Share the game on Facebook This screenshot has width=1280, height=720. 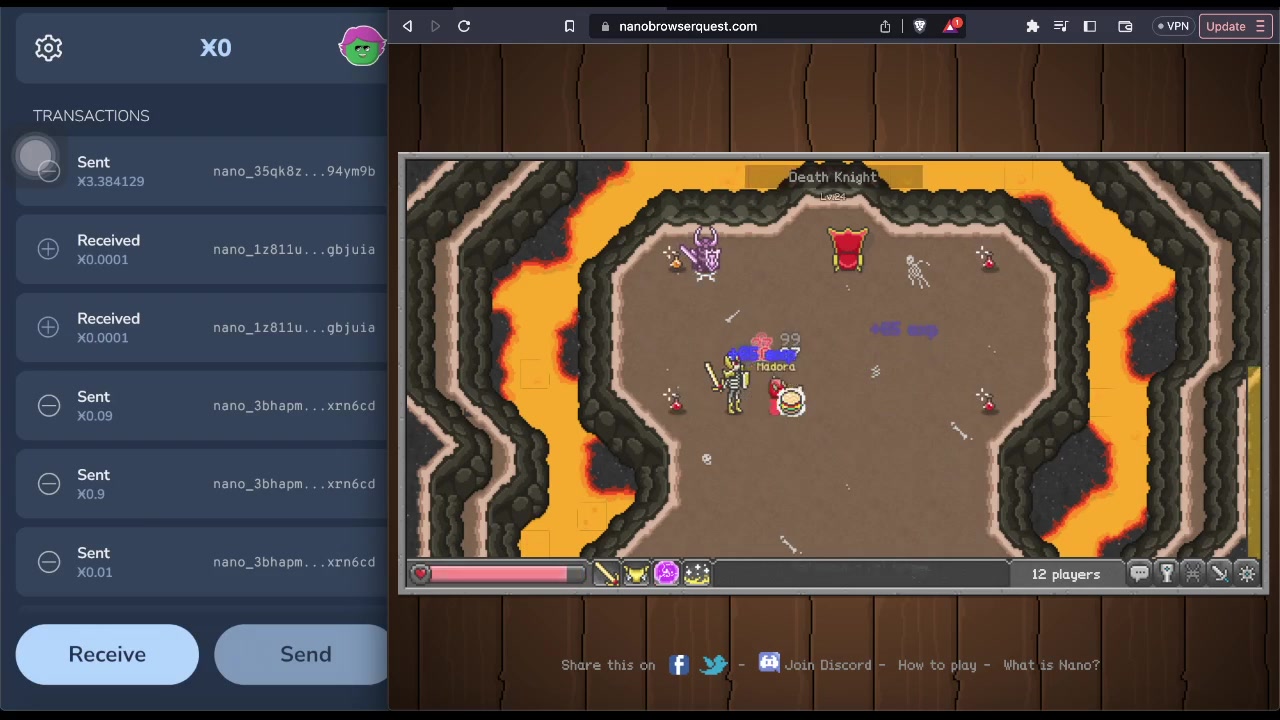coord(679,664)
